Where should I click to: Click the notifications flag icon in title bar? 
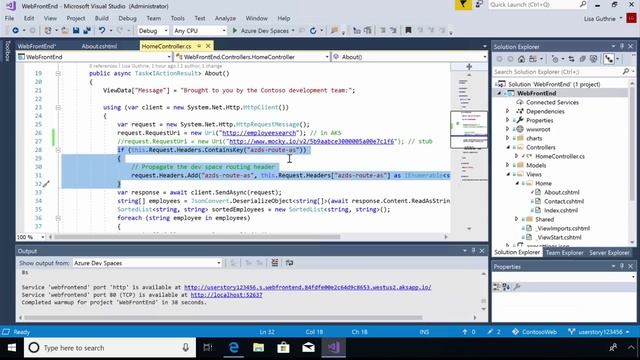click(463, 5)
